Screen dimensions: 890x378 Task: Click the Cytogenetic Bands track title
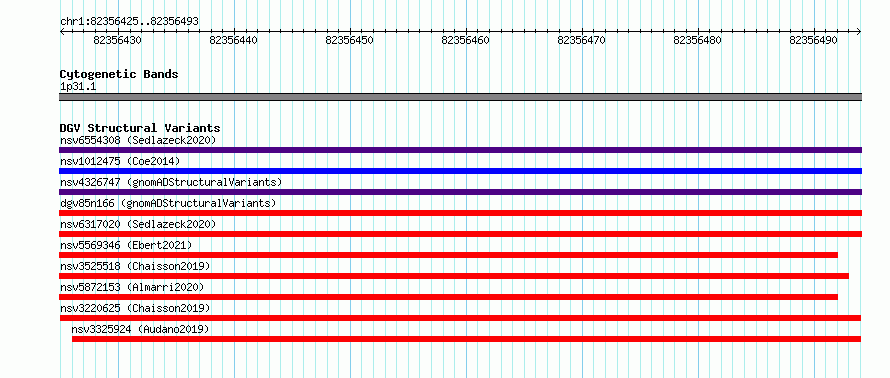click(119, 74)
